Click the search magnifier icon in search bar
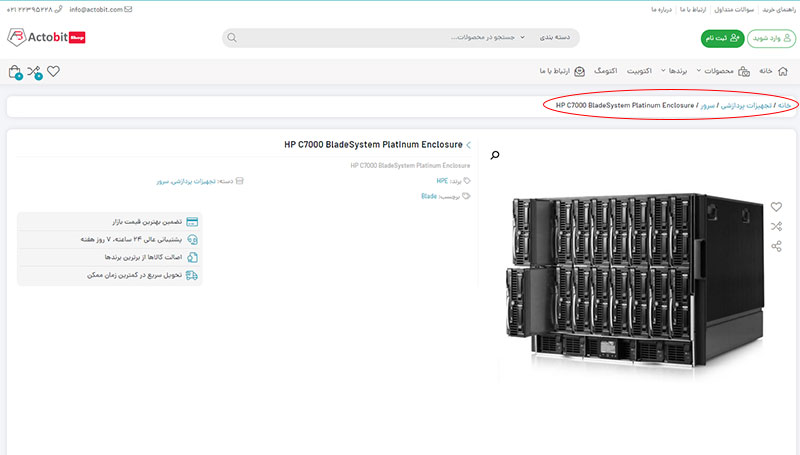The image size is (800, 455). (232, 38)
